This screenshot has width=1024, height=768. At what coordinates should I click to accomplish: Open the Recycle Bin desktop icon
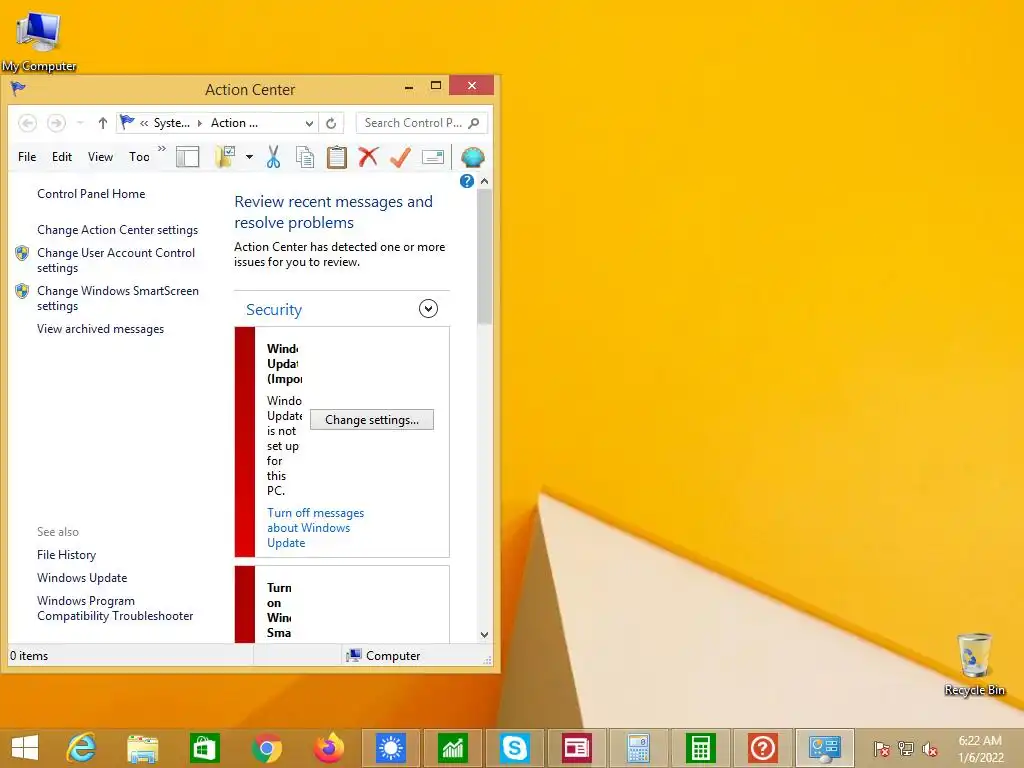click(974, 664)
